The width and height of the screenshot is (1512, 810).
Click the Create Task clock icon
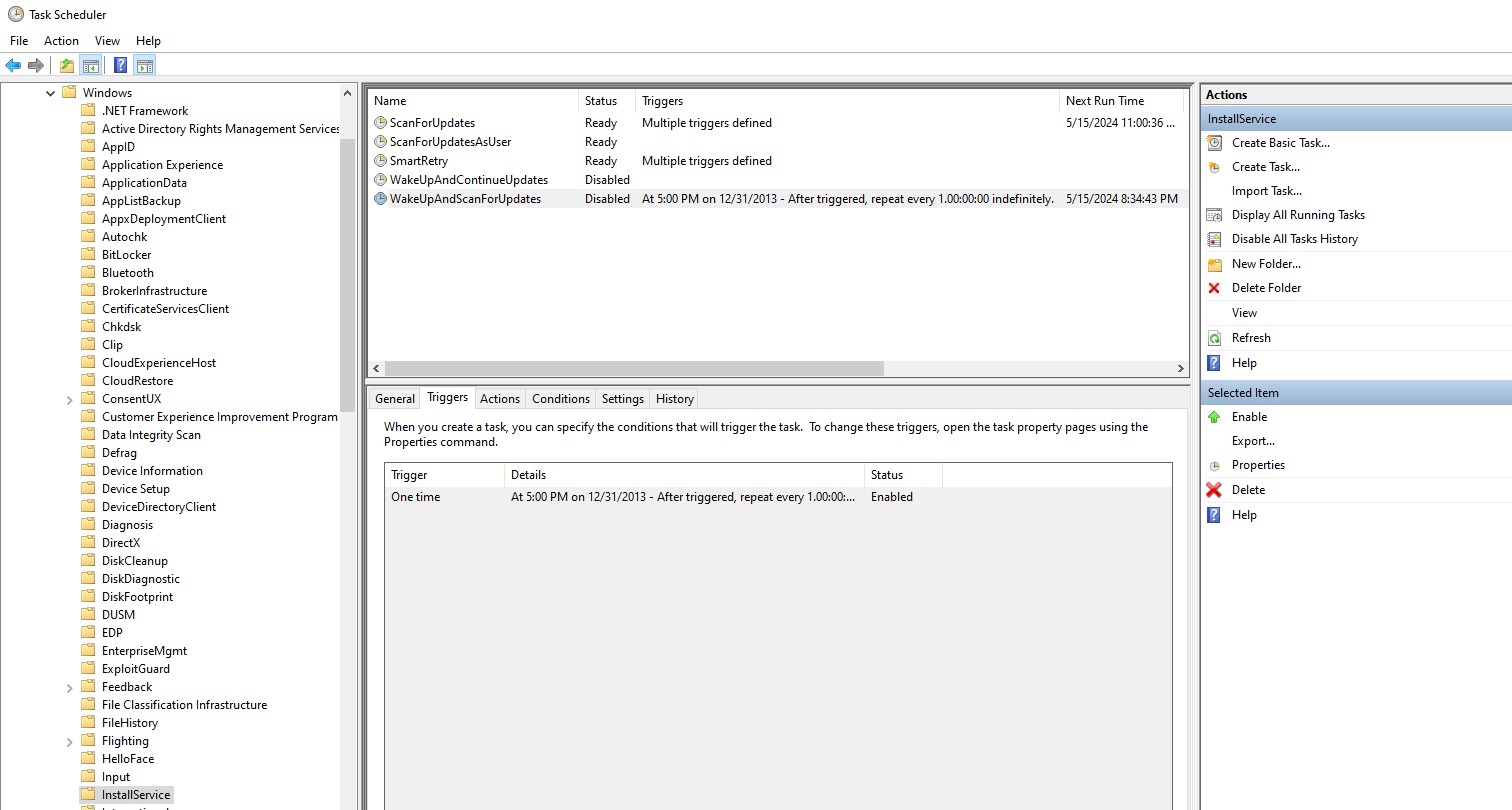click(1213, 166)
